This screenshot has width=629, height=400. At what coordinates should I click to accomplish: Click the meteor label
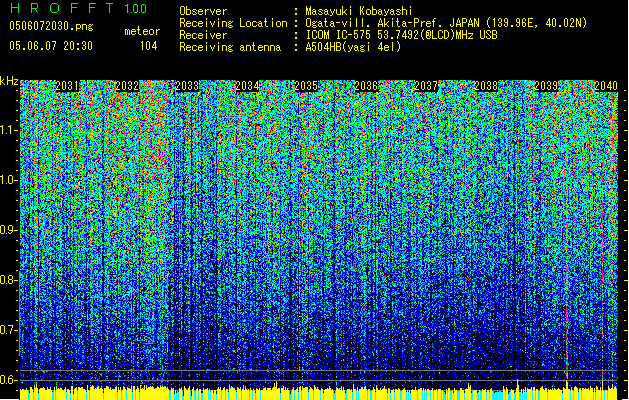[142, 31]
